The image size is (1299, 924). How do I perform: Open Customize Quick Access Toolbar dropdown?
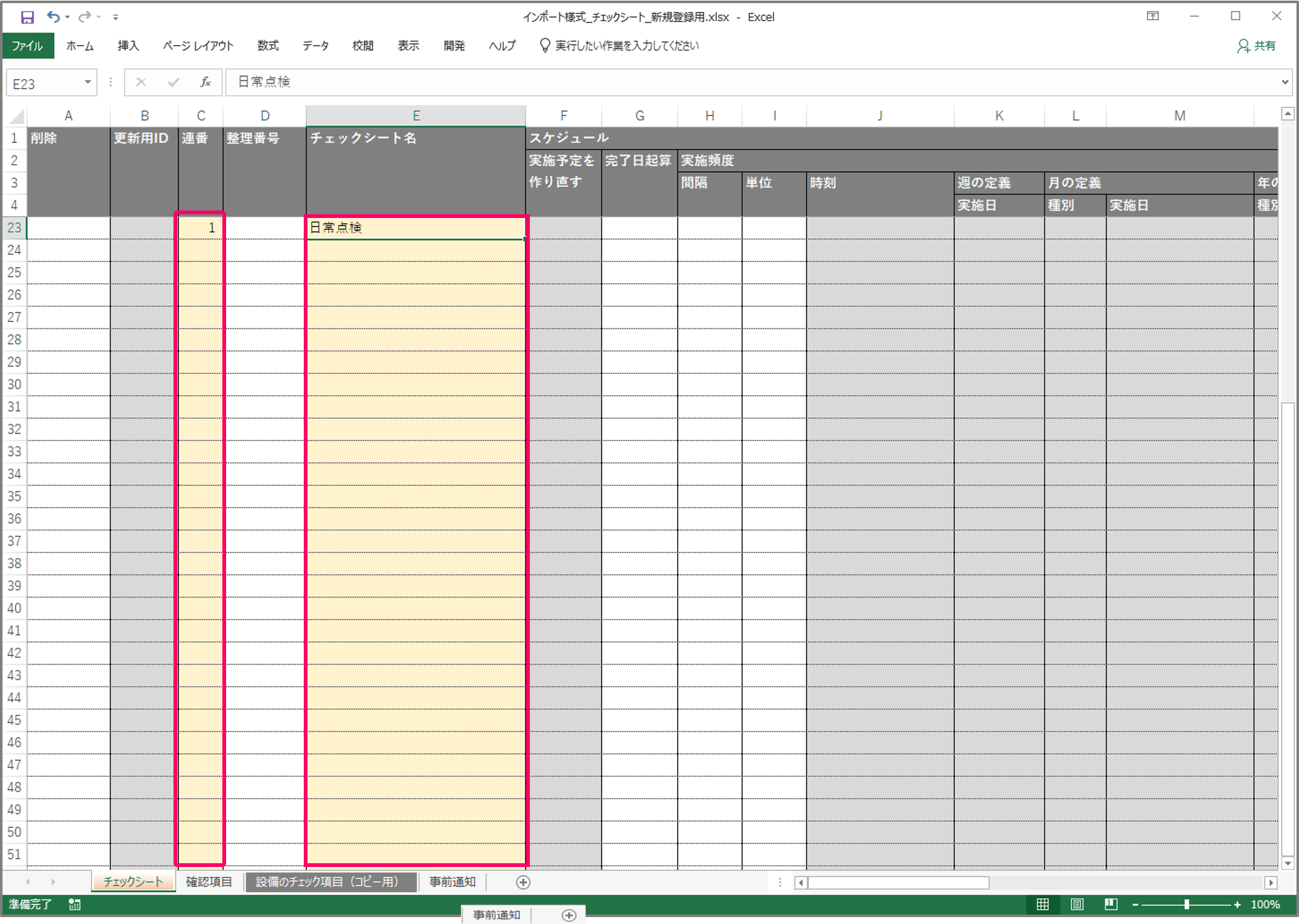pos(116,18)
